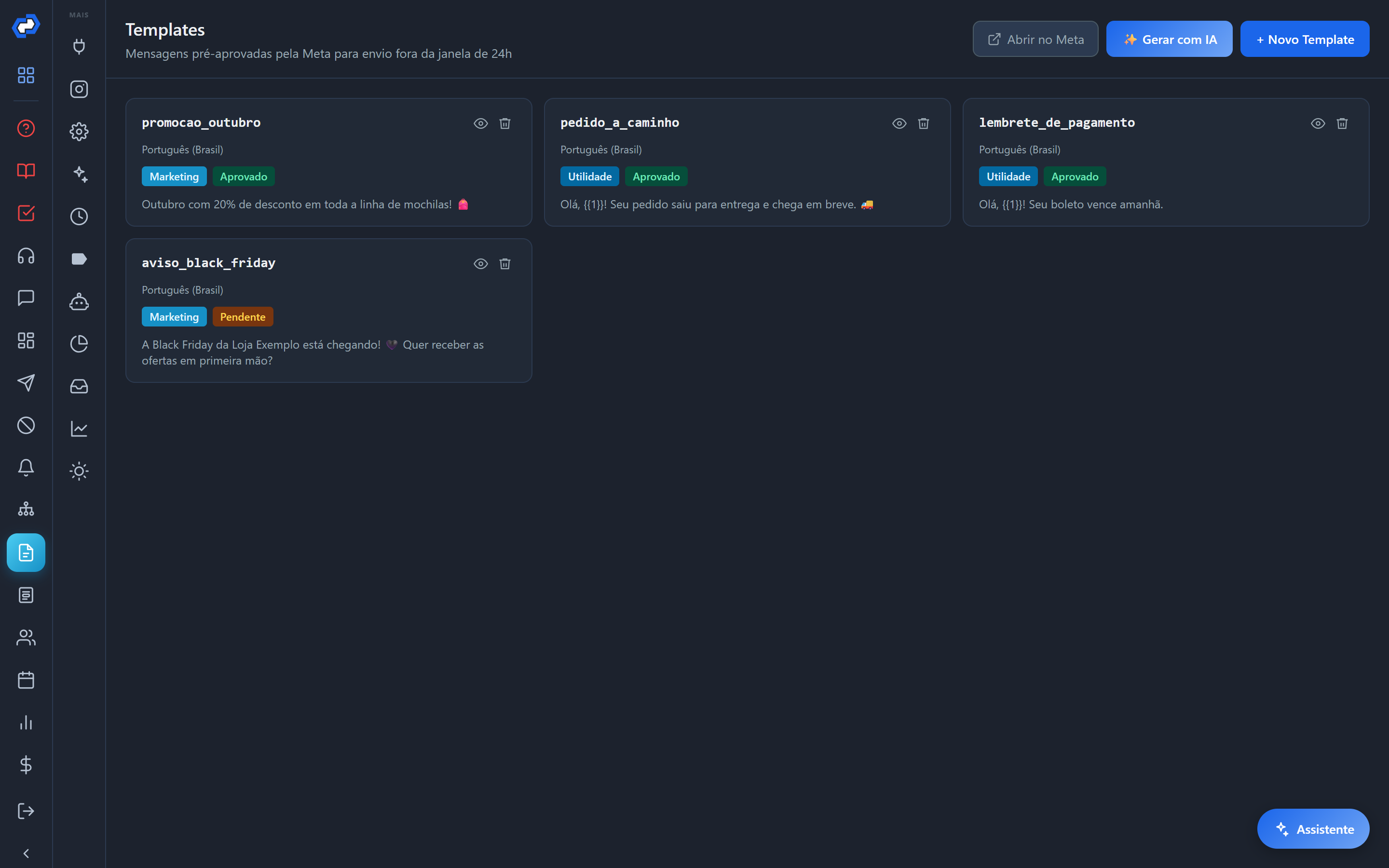Click the Pendente status badge
The height and width of the screenshot is (868, 1389).
point(242,317)
